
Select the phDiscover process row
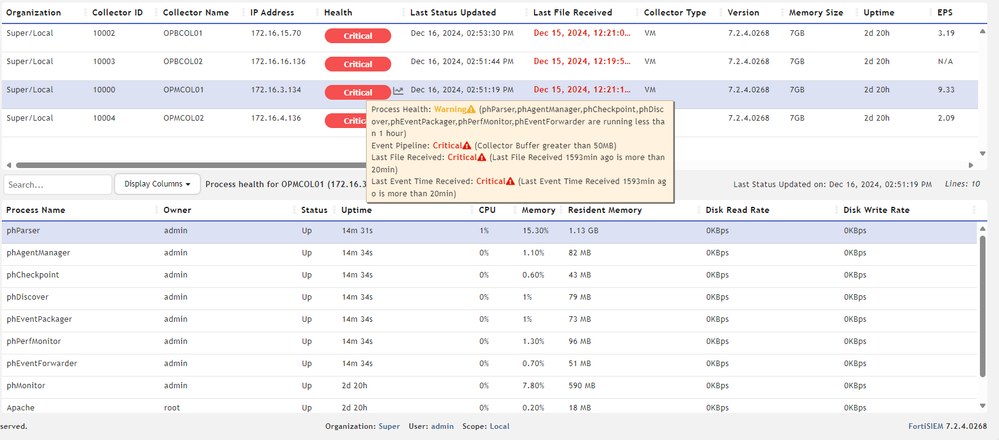[489, 297]
